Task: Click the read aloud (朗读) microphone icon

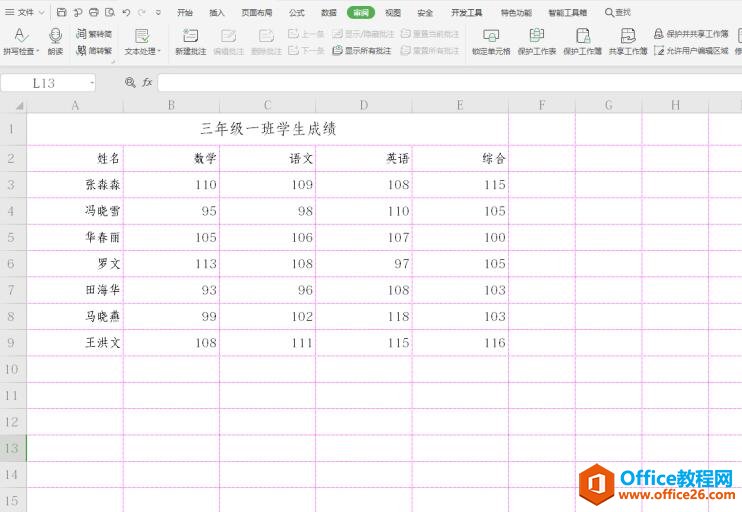Action: [x=55, y=35]
